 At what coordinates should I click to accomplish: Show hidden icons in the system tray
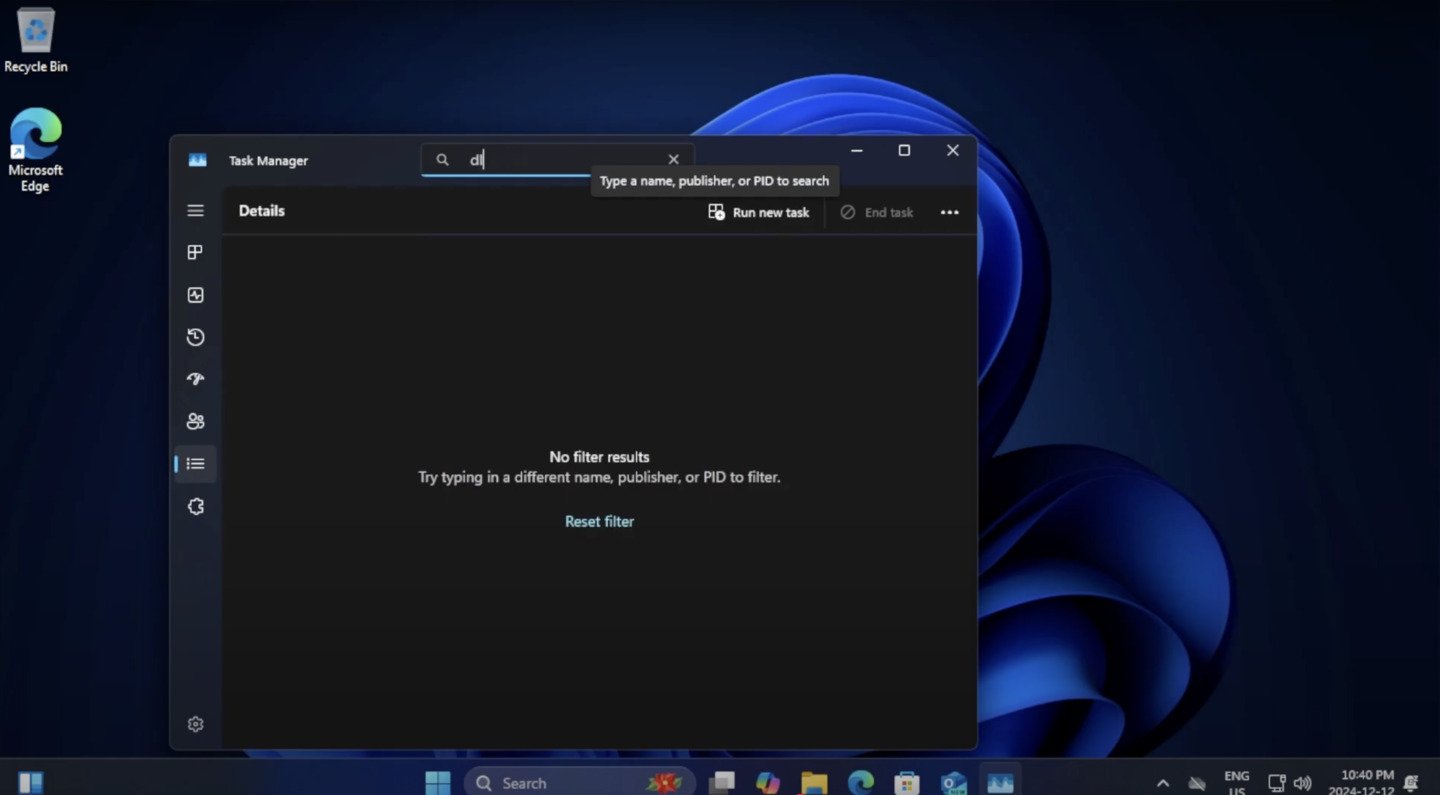[x=1163, y=782]
